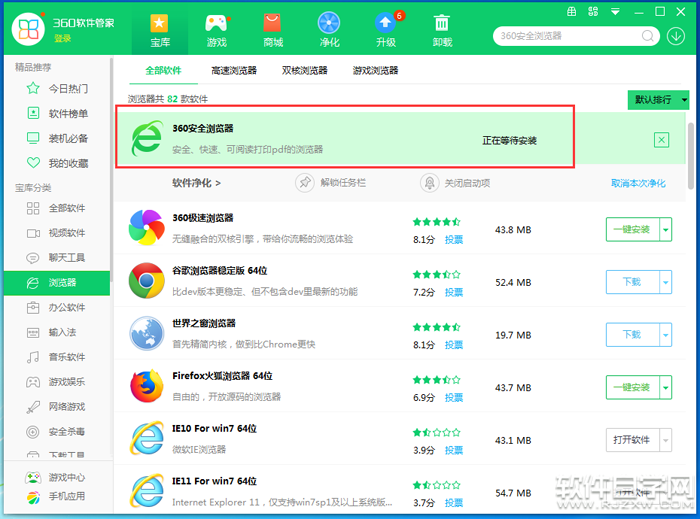Click the 360安全浏览器 icon
The height and width of the screenshot is (519, 700).
point(147,138)
